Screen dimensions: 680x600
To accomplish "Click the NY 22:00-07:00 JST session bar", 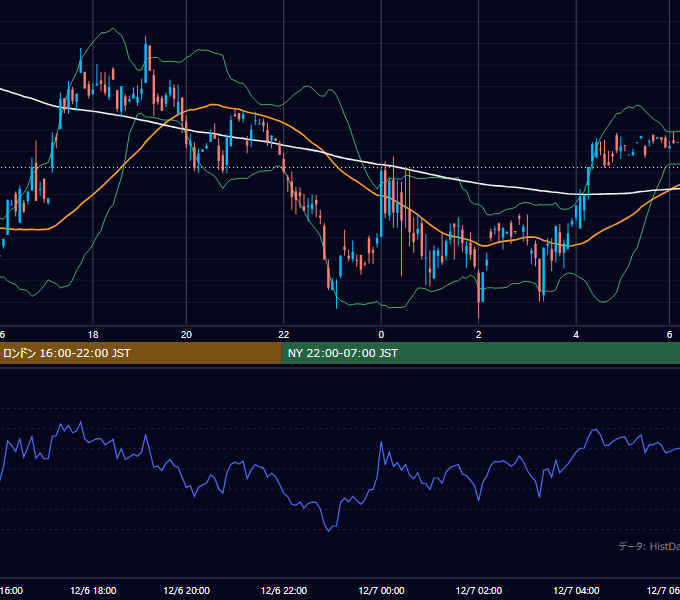I will tap(481, 353).
